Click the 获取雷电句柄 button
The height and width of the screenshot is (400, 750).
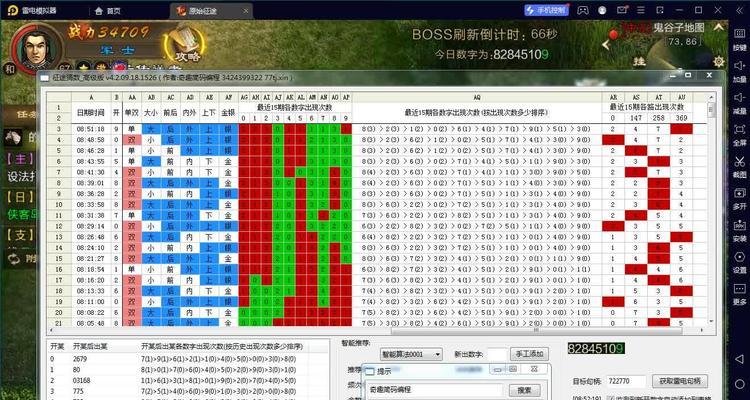(x=680, y=381)
